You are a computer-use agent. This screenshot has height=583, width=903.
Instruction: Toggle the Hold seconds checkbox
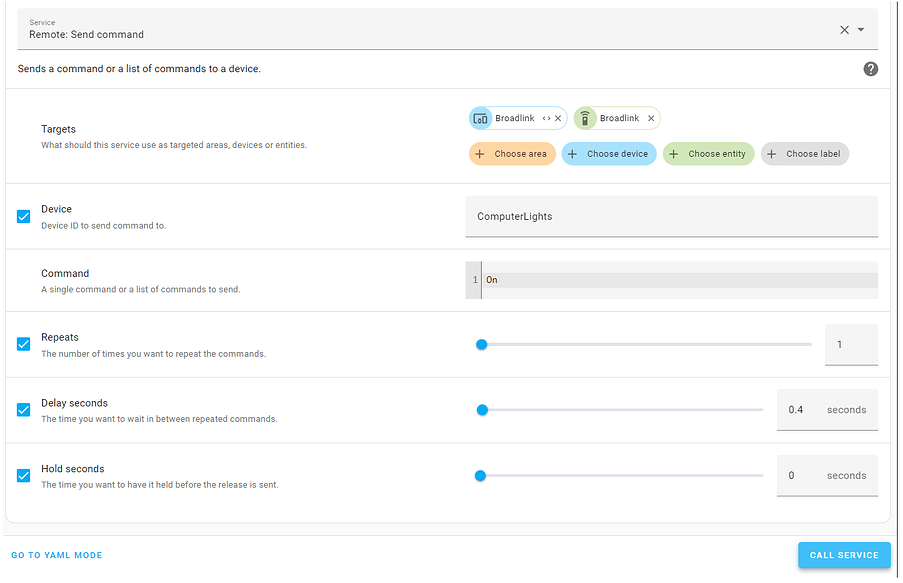click(24, 475)
